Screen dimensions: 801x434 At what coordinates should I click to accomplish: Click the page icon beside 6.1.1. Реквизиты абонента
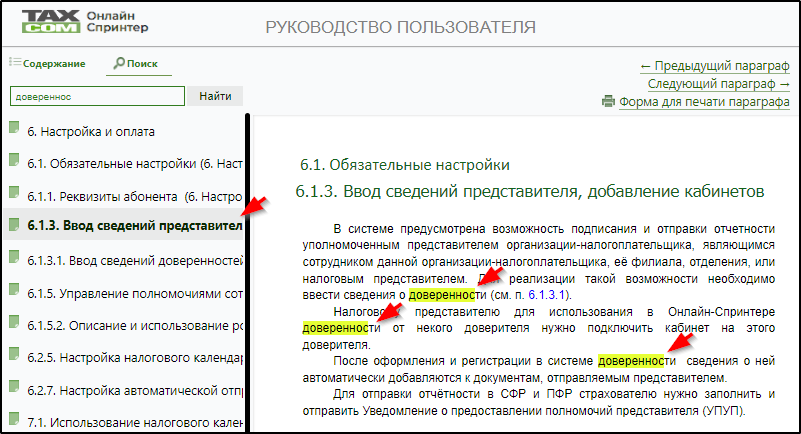pos(14,194)
